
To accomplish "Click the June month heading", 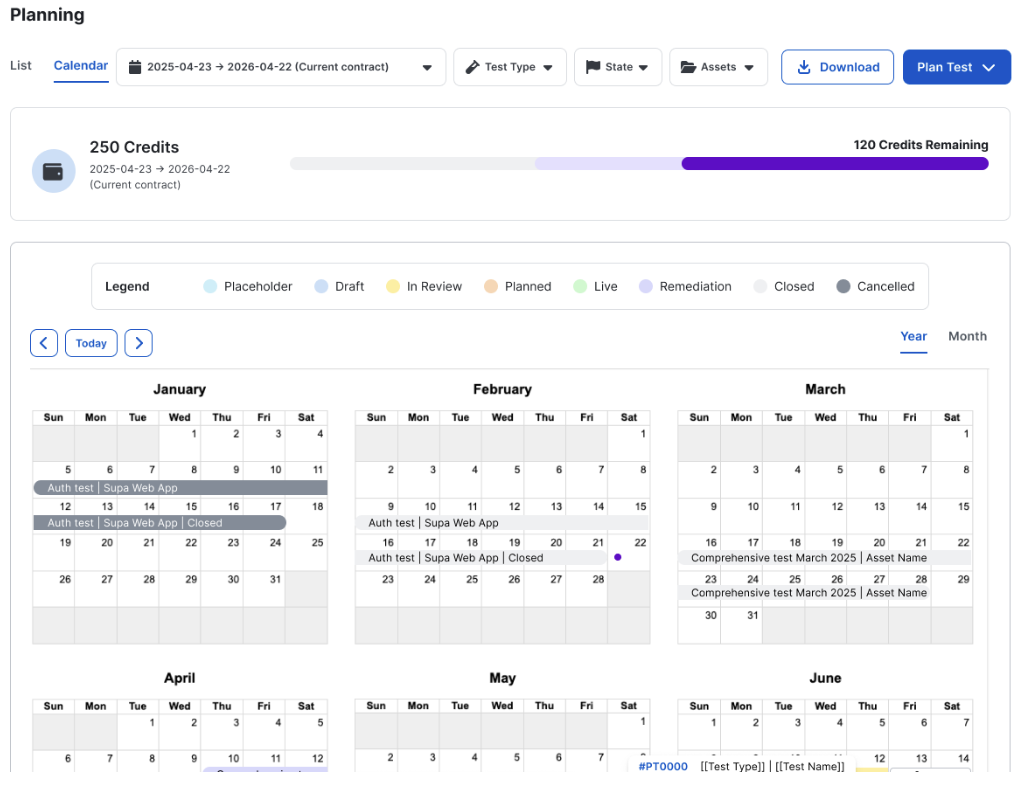I will 825,678.
